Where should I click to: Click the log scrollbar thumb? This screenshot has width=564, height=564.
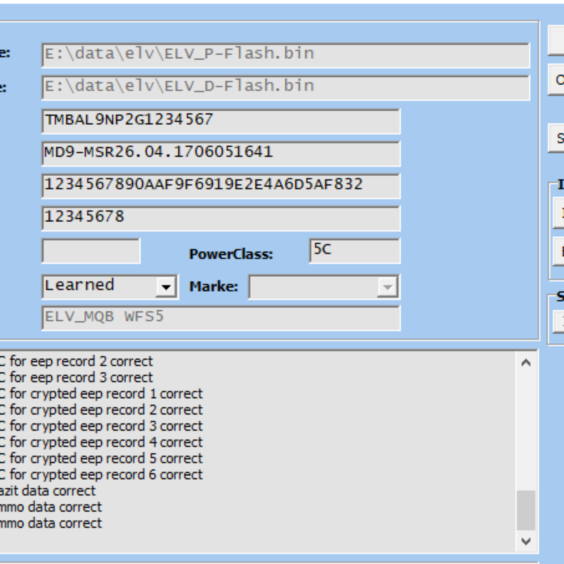click(526, 510)
